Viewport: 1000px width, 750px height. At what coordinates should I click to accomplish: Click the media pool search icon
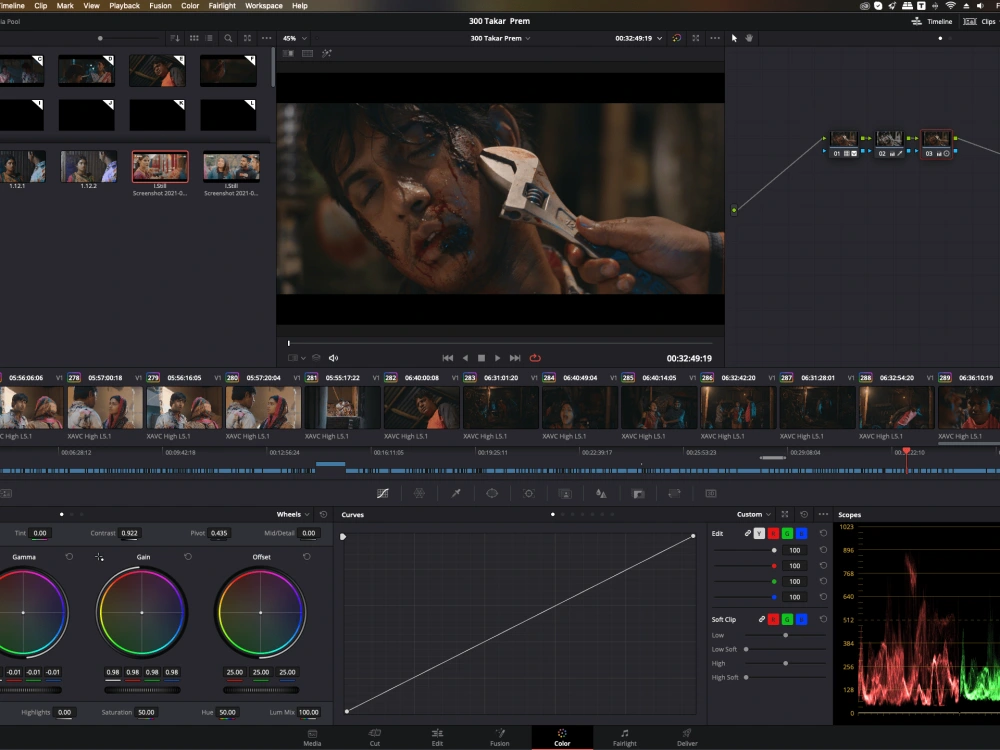pyautogui.click(x=228, y=38)
